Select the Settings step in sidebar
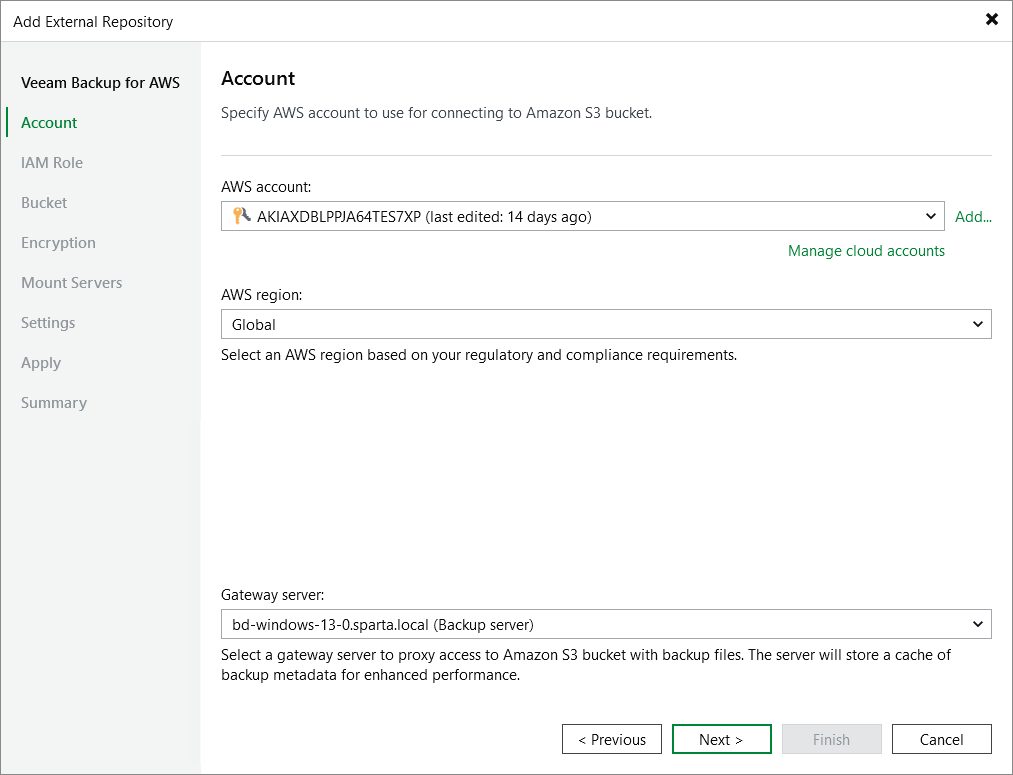This screenshot has width=1013, height=775. [48, 323]
